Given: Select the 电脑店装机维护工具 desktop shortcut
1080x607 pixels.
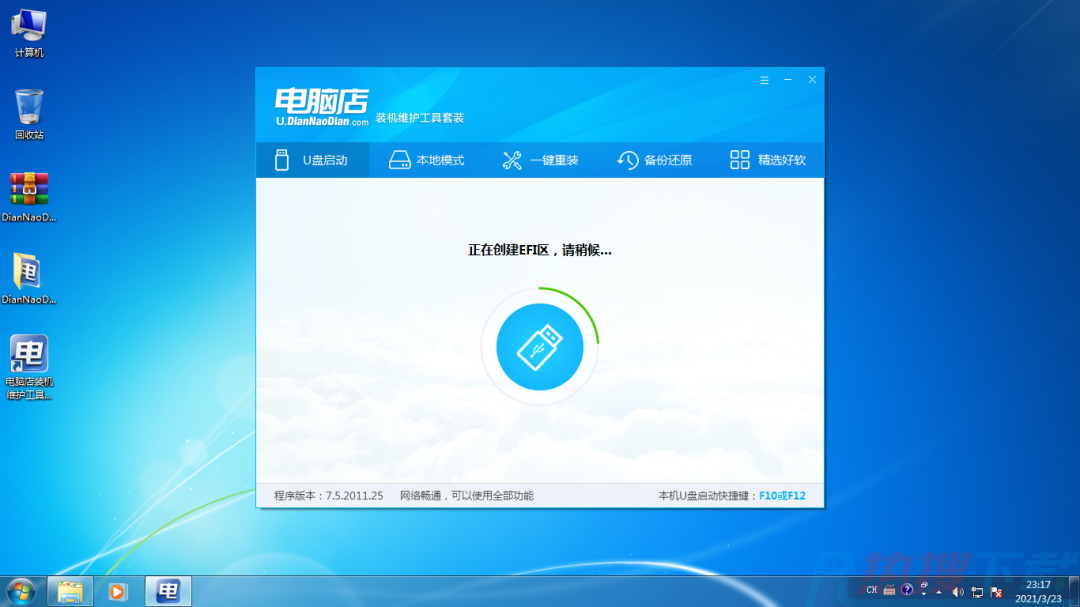Looking at the screenshot, I should (29, 367).
